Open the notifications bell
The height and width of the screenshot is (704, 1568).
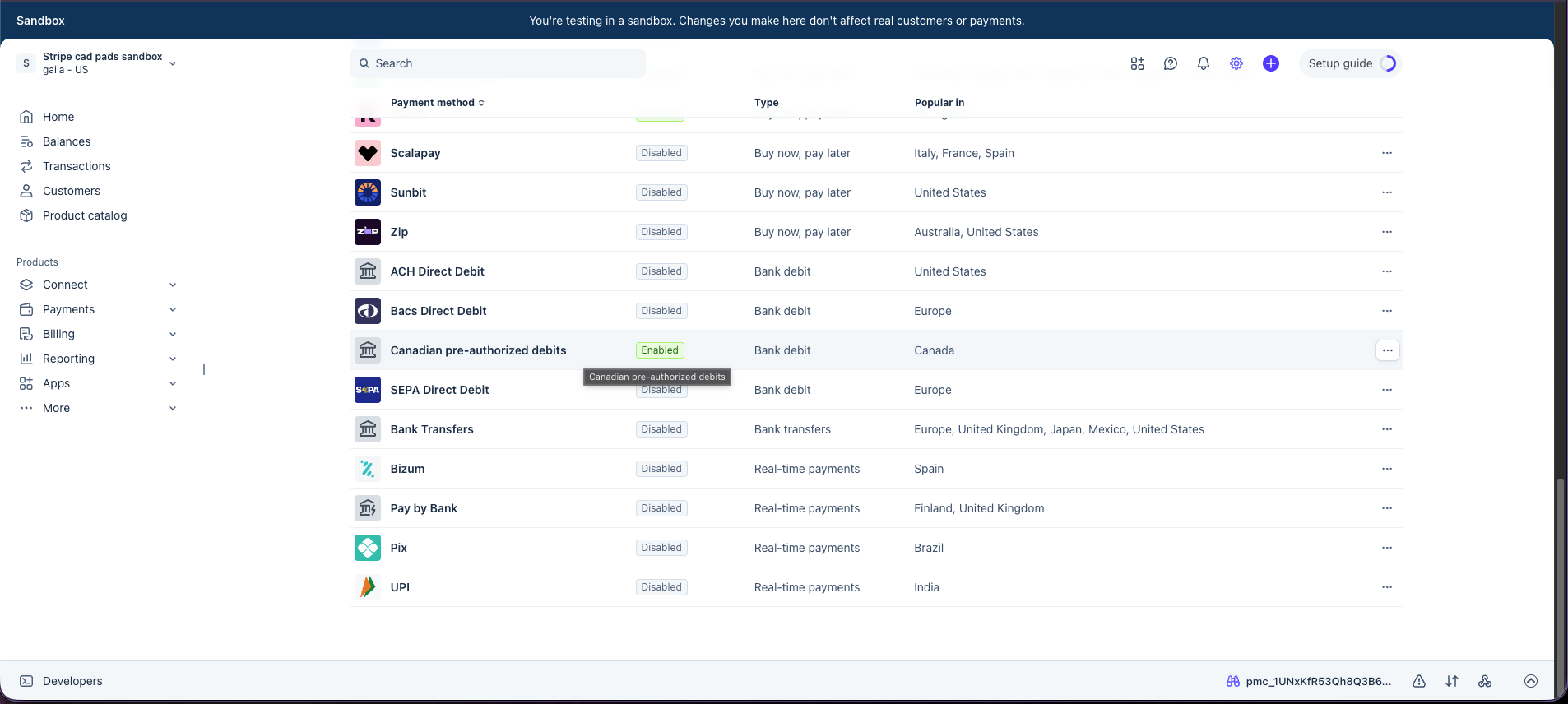click(1204, 63)
